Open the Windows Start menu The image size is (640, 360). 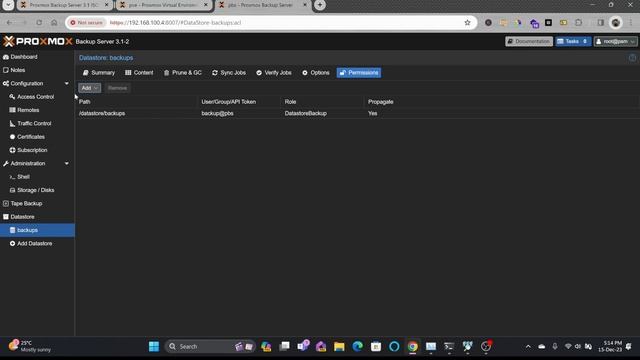[x=154, y=347]
